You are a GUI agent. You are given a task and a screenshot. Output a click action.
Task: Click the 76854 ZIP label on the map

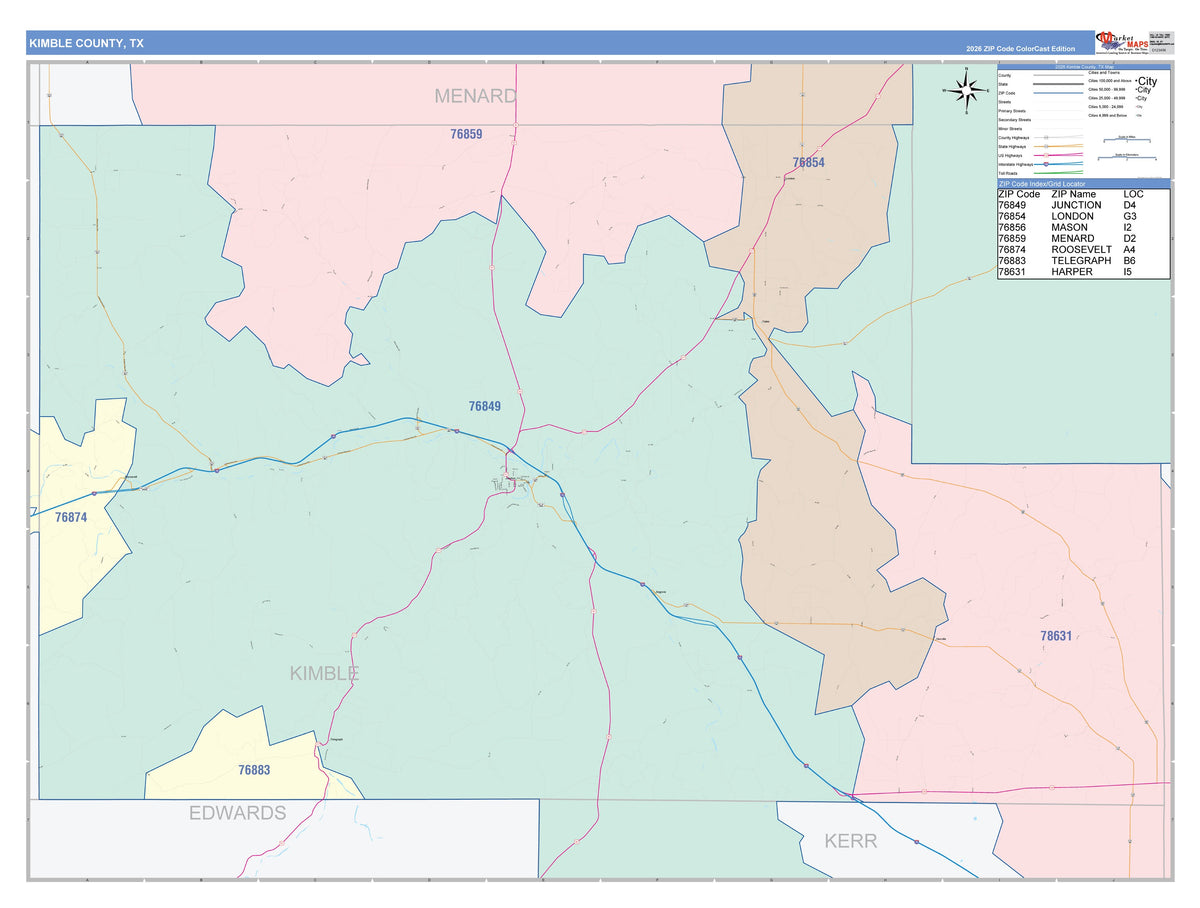(808, 162)
